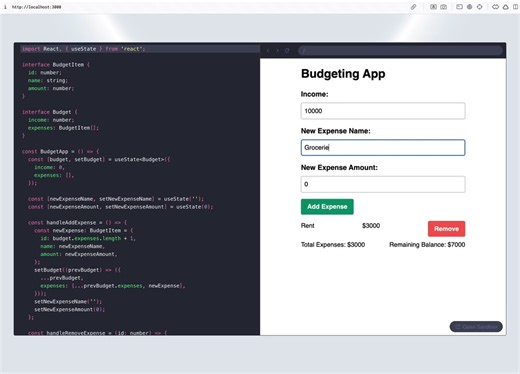Viewport: 520px width, 374px height.
Task: Click the New Expense Amount field
Action: [x=383, y=184]
